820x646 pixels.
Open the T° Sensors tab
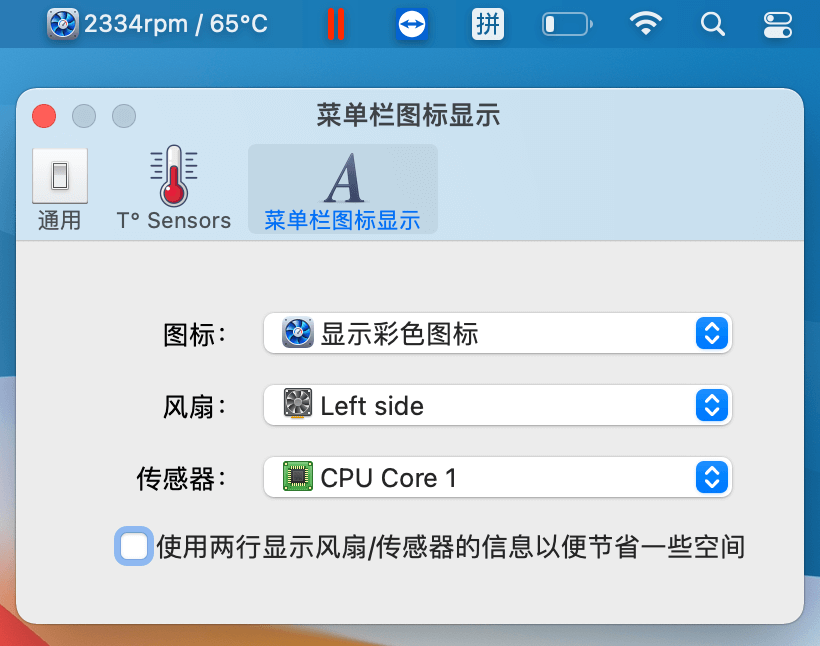click(174, 190)
